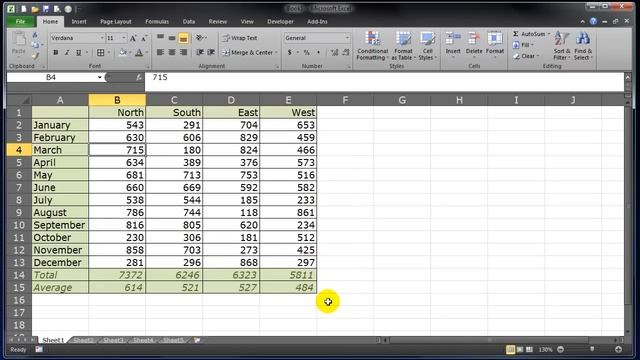The width and height of the screenshot is (640, 360).
Task: Click the Select All corner of the grid
Action: click(19, 100)
